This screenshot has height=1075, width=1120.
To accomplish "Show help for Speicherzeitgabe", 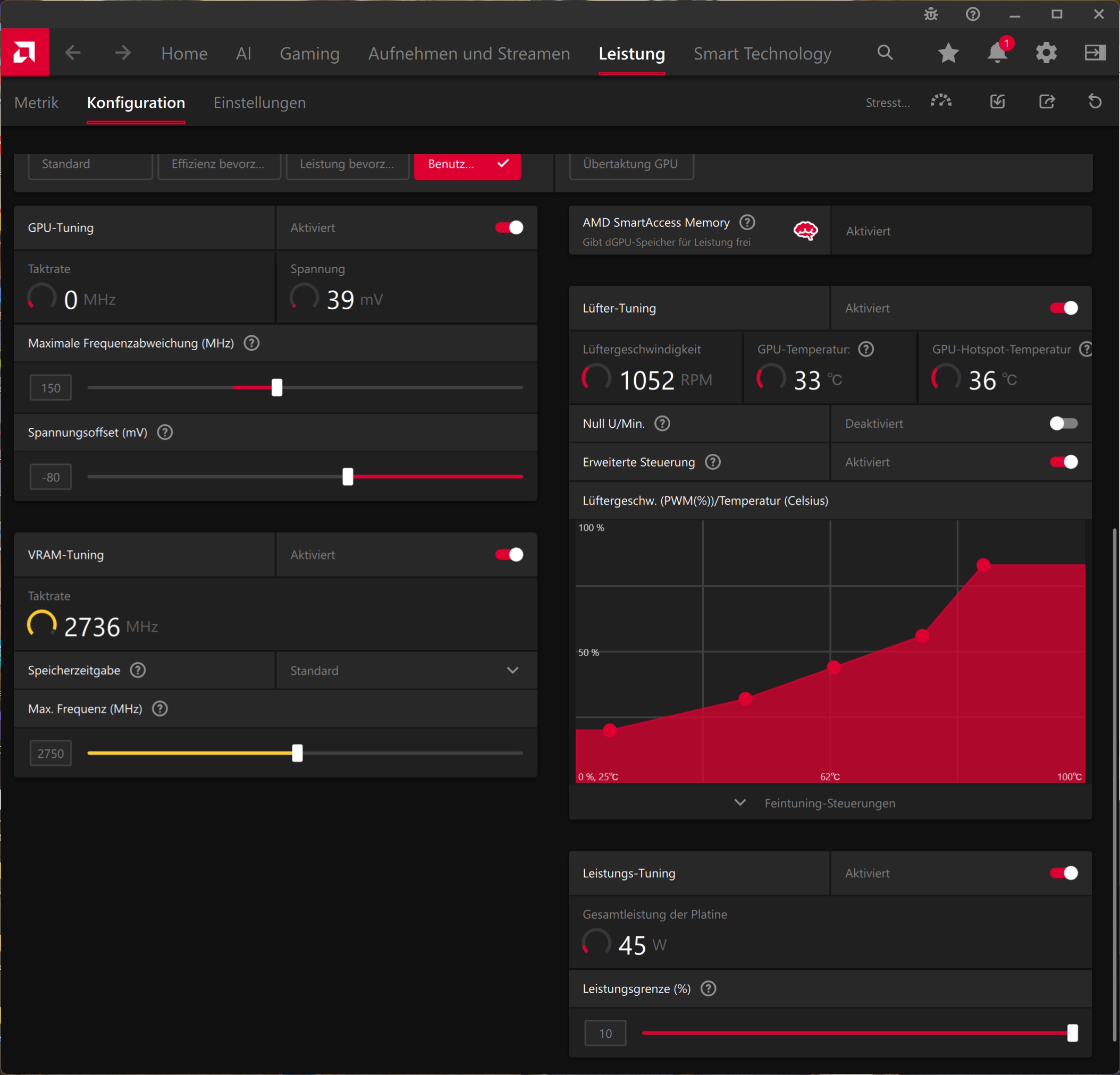I will [138, 670].
